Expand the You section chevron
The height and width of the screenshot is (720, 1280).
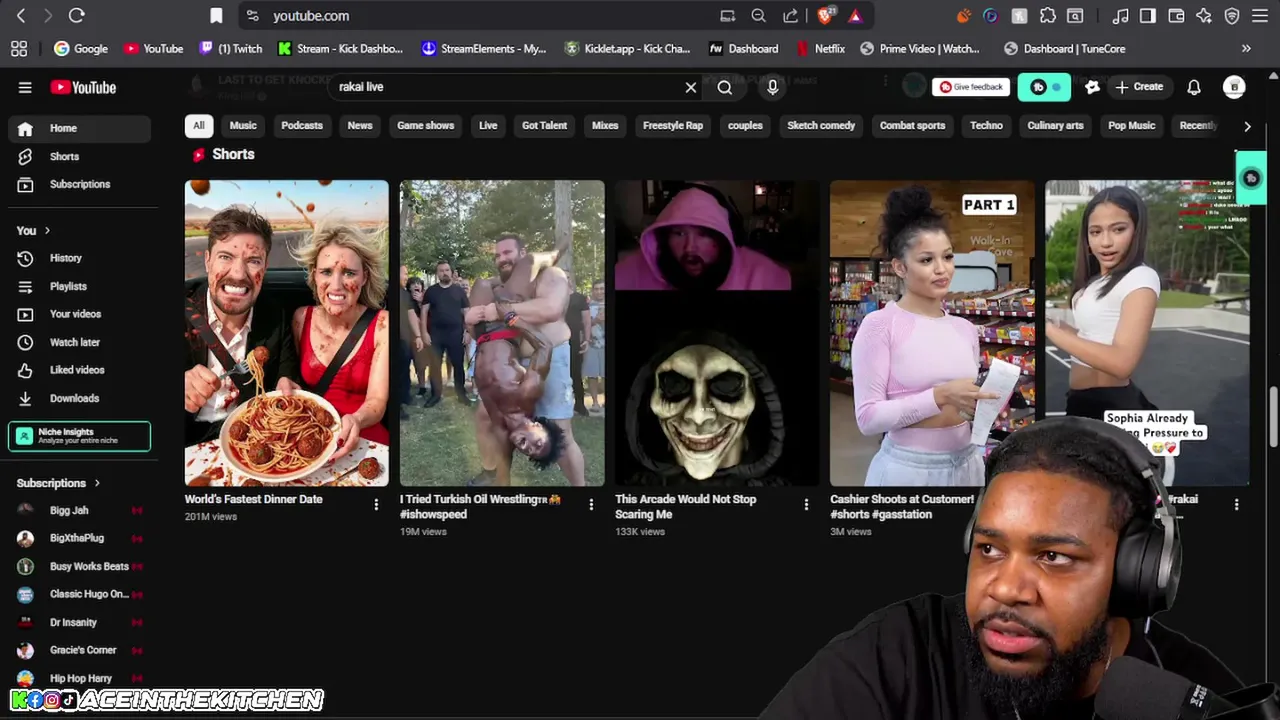point(46,231)
